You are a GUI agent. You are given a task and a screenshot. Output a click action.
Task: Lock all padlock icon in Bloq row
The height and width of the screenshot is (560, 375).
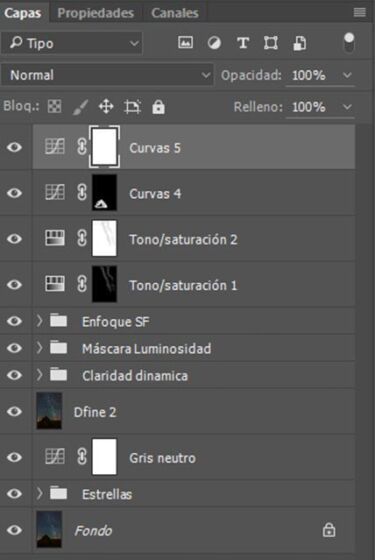pos(158,106)
